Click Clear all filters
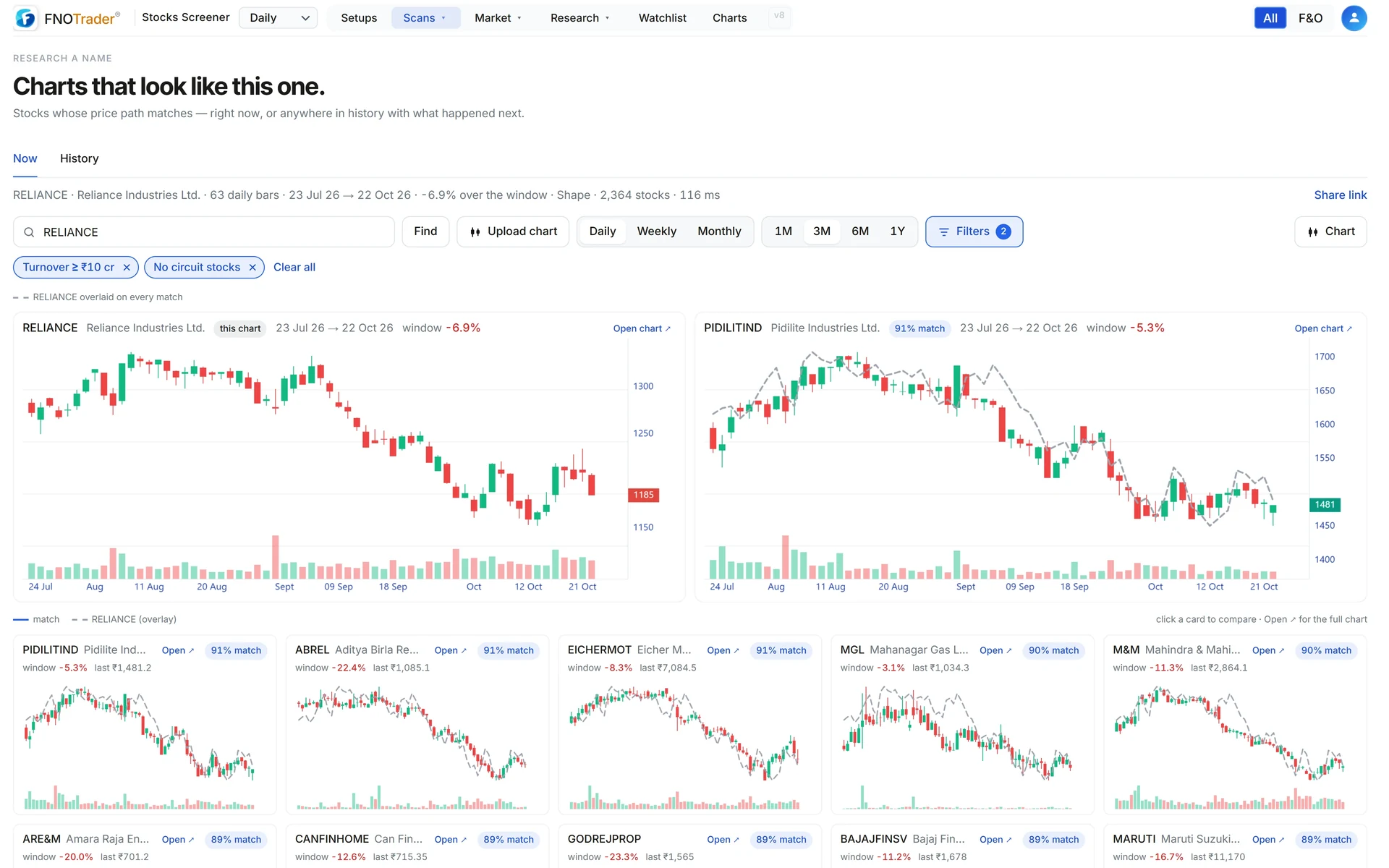This screenshot has width=1389, height=868. (x=294, y=268)
